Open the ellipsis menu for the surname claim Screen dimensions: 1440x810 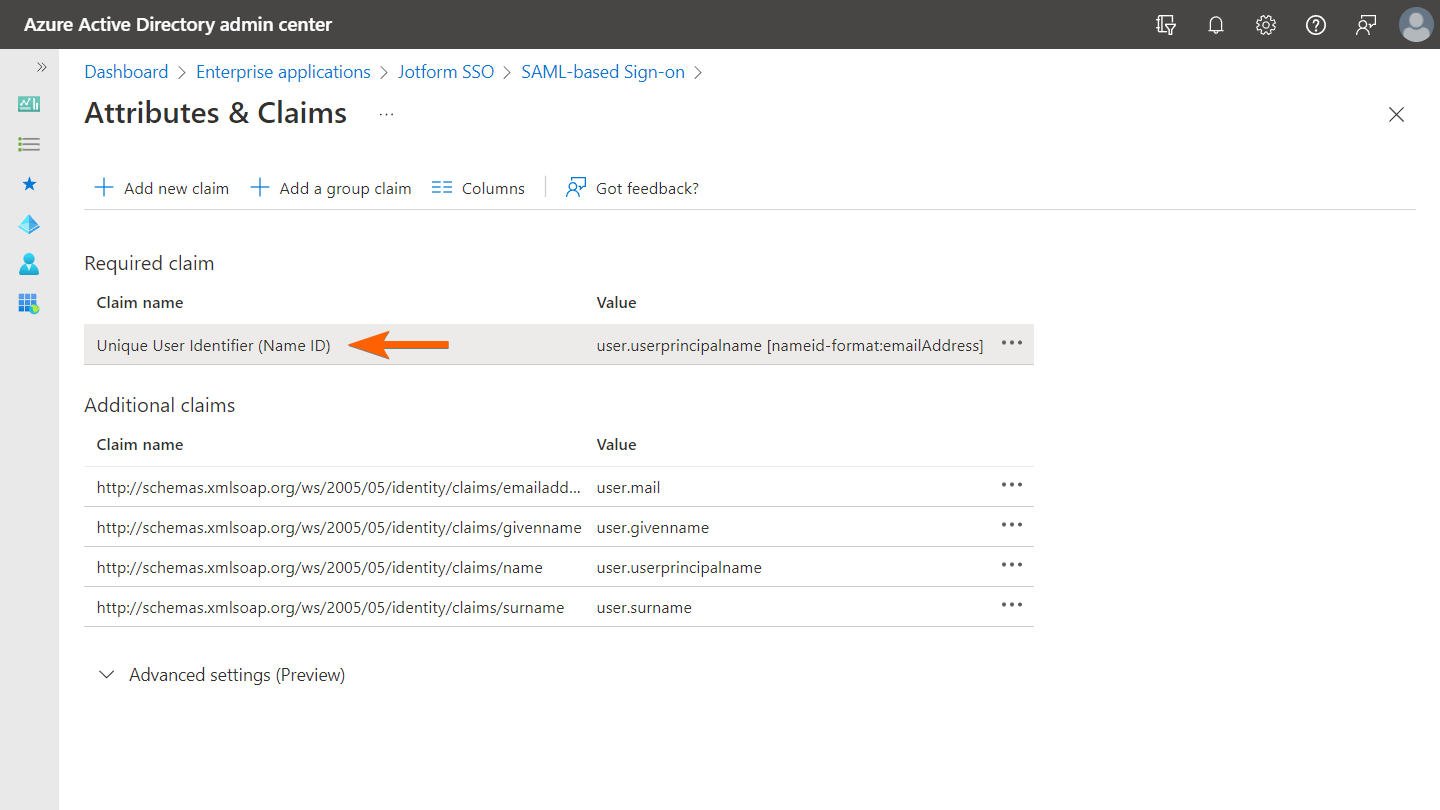1012,605
